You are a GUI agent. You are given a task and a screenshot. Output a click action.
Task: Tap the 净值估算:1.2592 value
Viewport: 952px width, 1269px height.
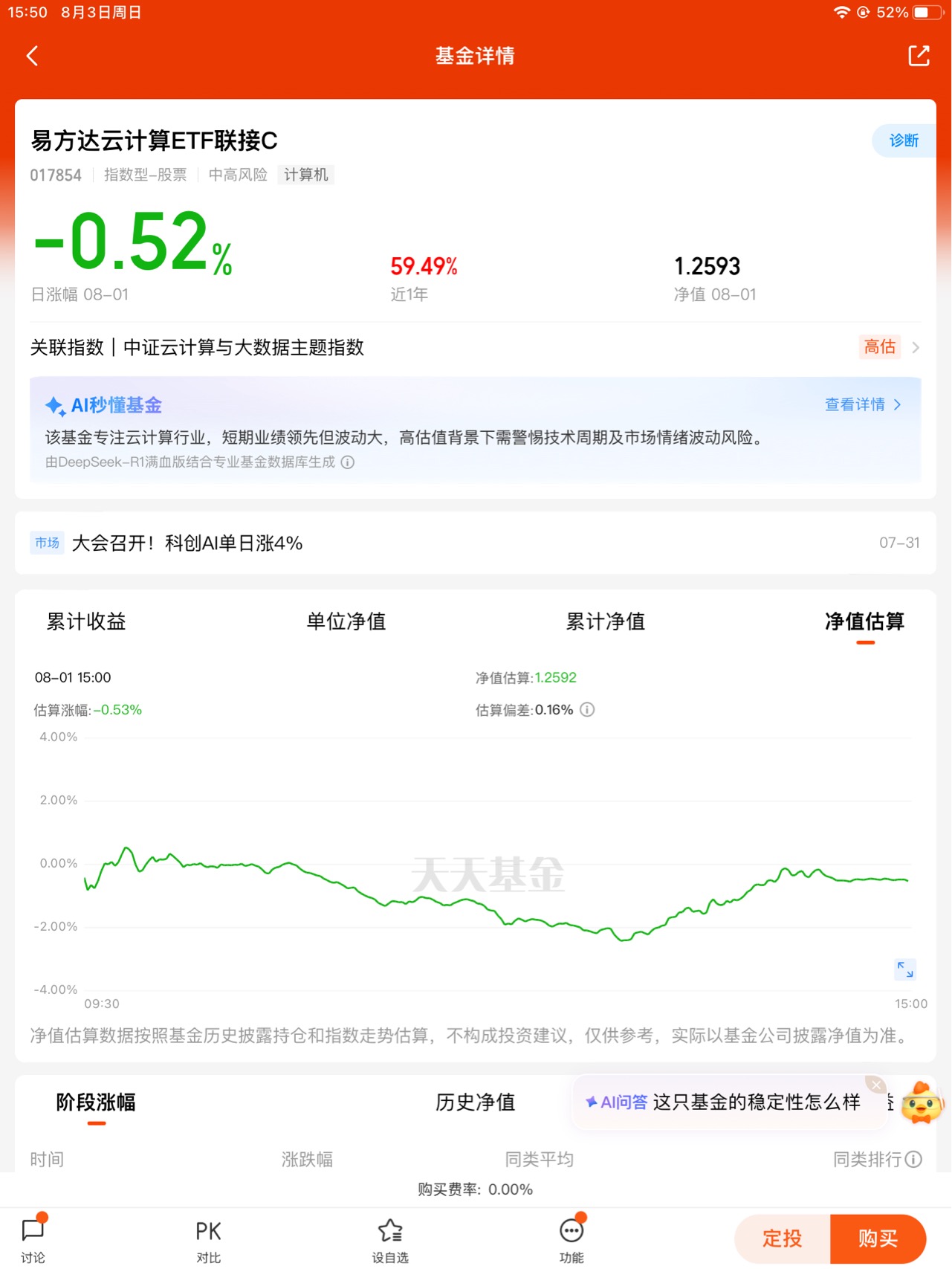click(526, 678)
